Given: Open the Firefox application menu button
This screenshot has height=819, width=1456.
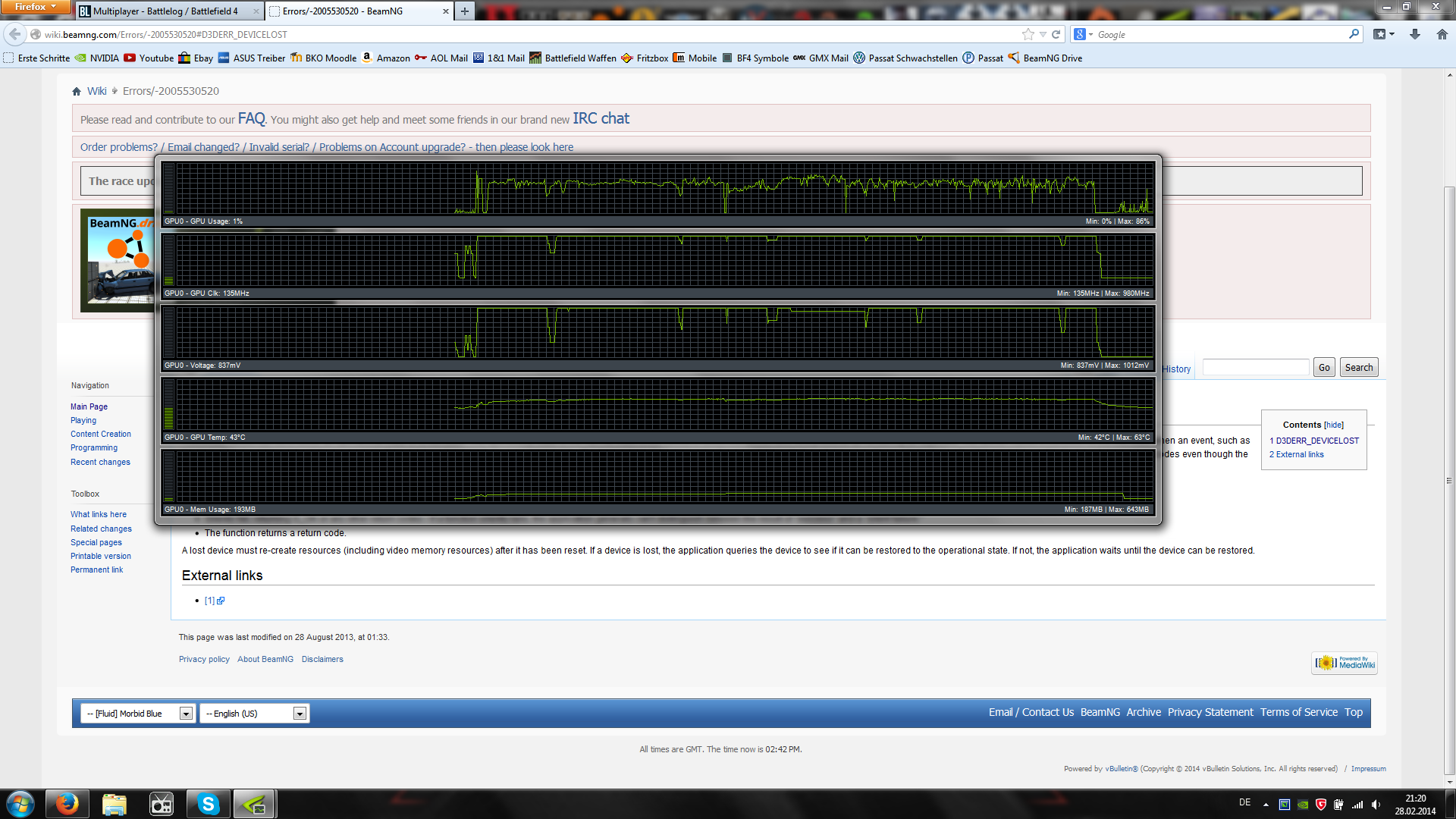Looking at the screenshot, I should click(35, 7).
